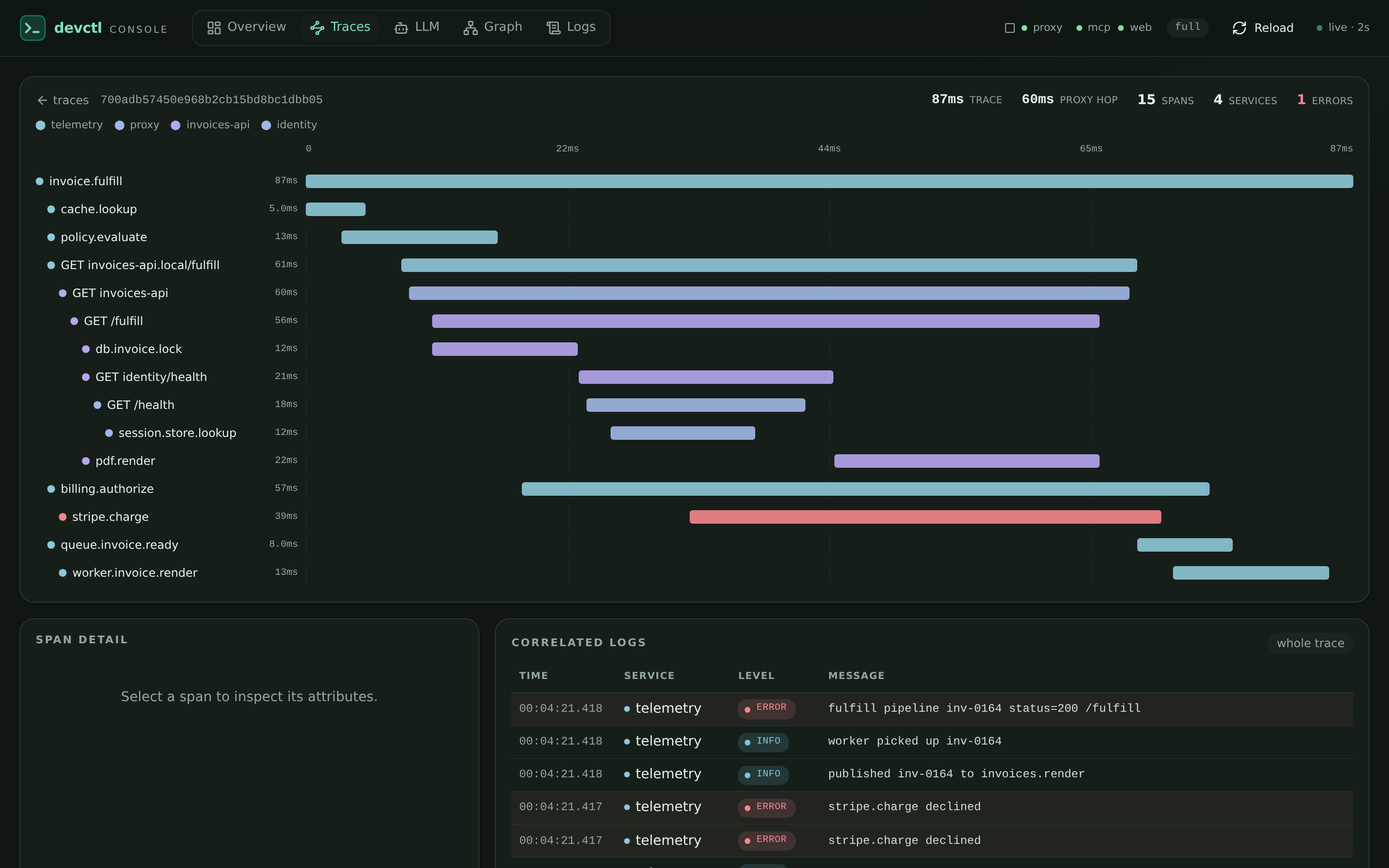Click the Graph network icon
Viewport: 1389px width, 868px height.
click(471, 27)
